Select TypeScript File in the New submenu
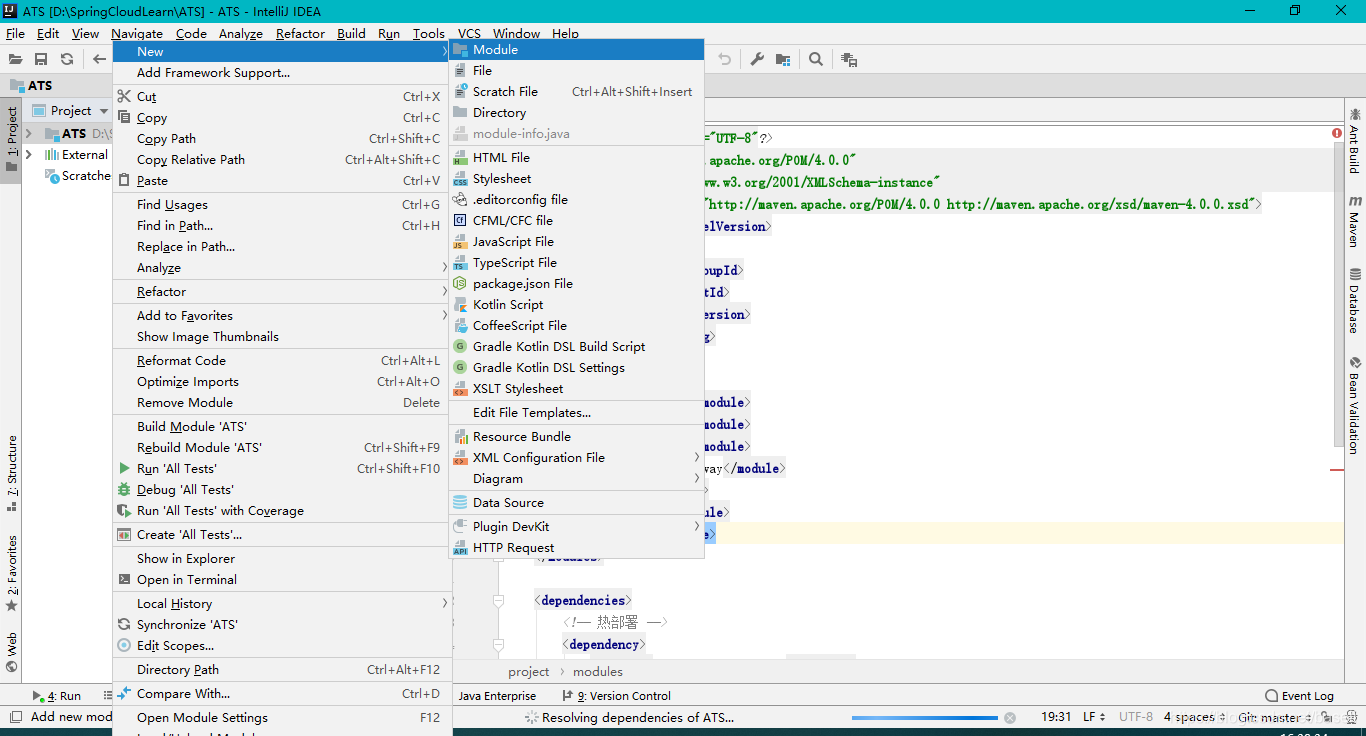 click(x=577, y=262)
